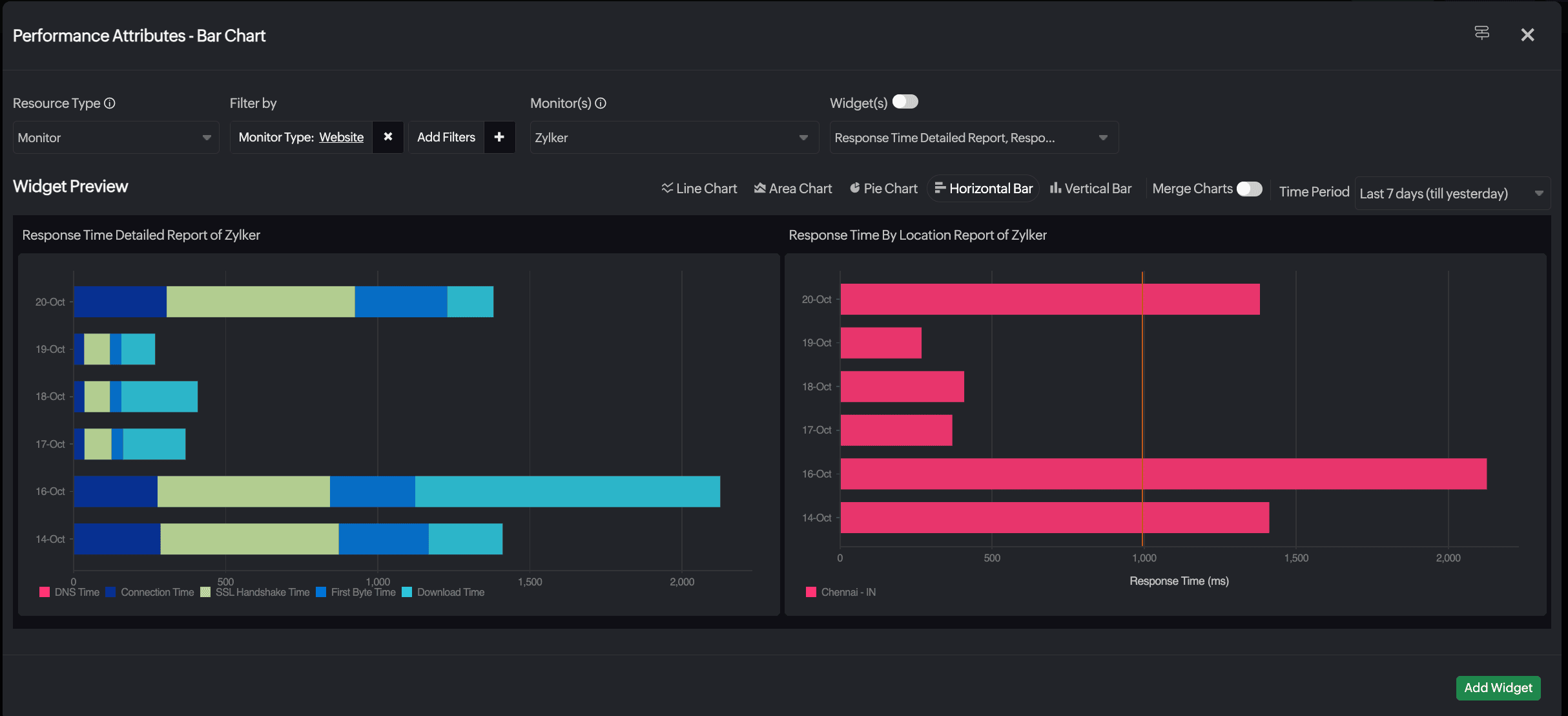Select the Pie Chart type
Screen dimensions: 1568x716
pos(883,189)
